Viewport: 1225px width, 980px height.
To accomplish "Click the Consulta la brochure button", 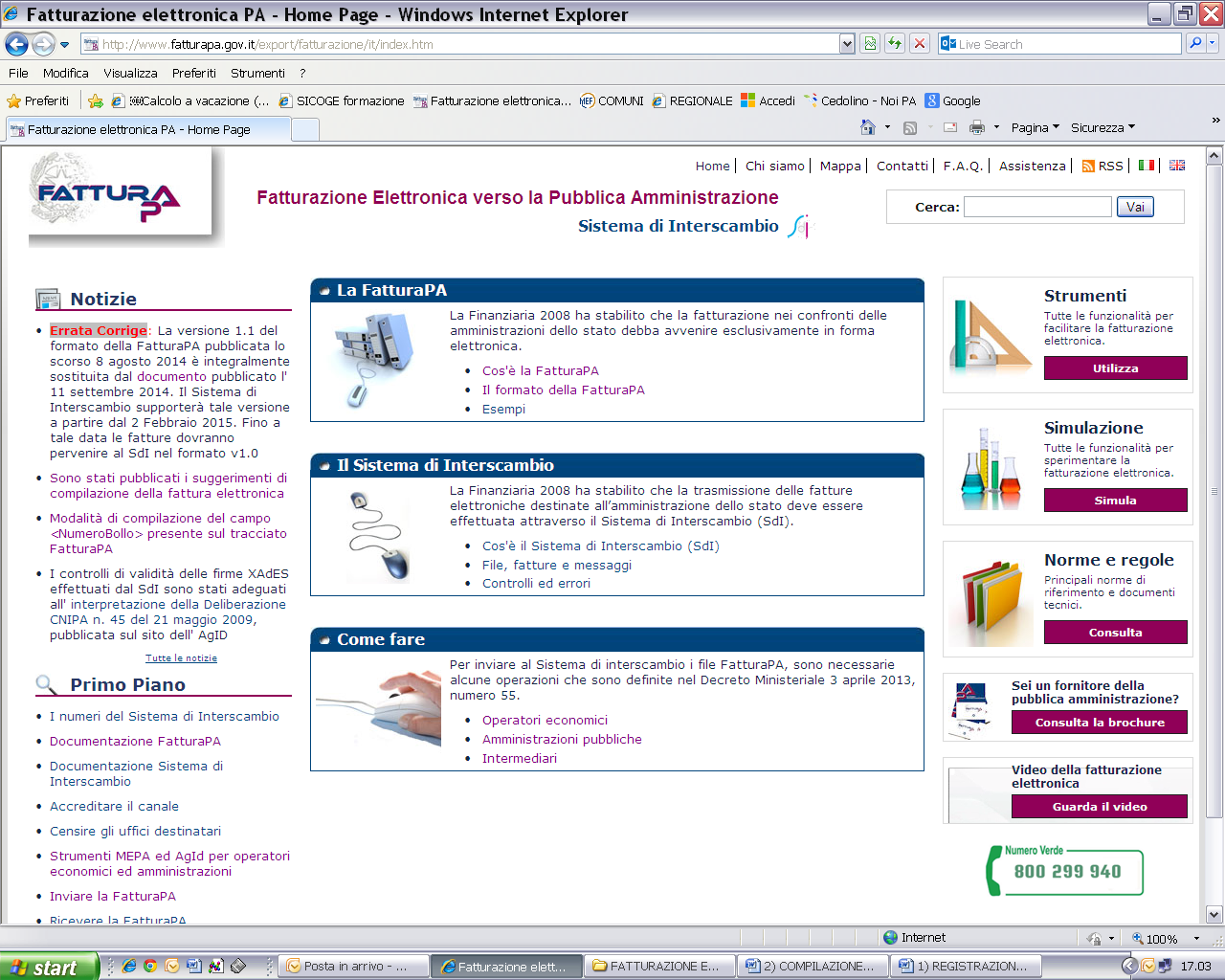I will point(1099,723).
